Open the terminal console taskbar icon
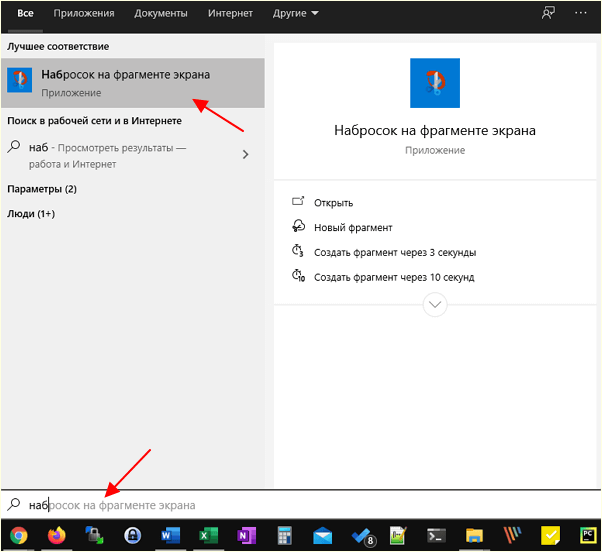The image size is (602, 552). [x=437, y=535]
